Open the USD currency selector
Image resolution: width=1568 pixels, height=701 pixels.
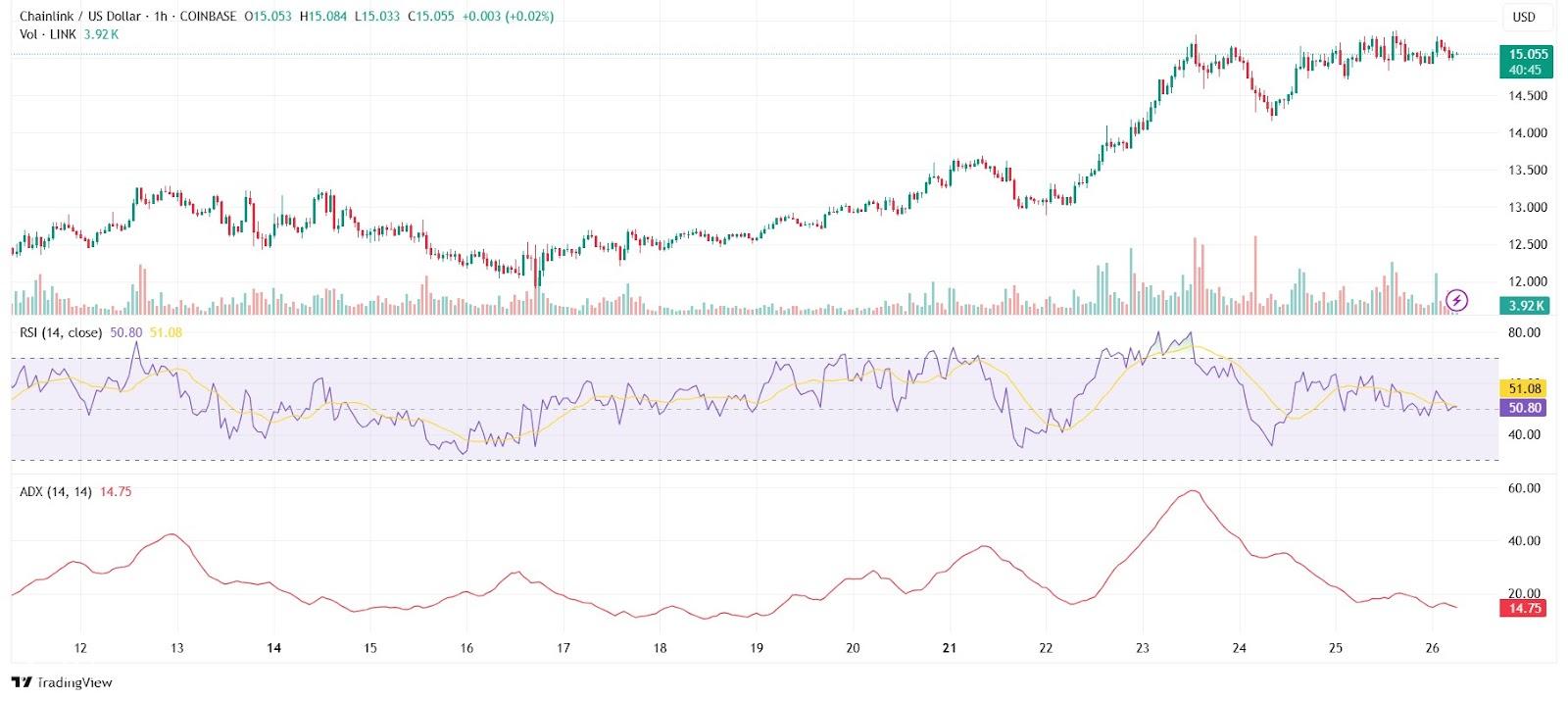click(x=1524, y=17)
